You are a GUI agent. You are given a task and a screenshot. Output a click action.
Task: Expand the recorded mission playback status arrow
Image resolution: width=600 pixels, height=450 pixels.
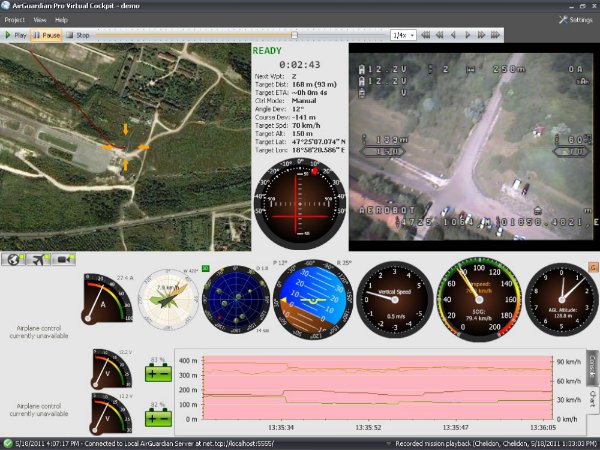[x=390, y=442]
